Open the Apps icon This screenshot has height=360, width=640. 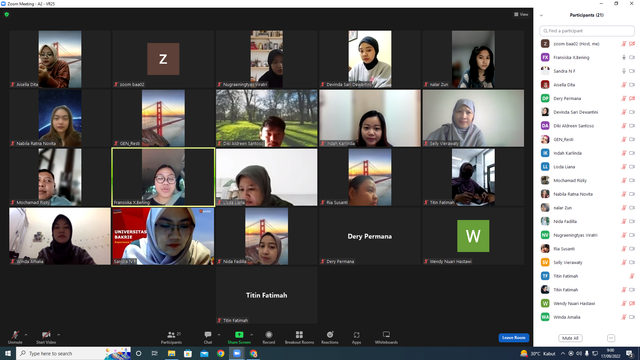coord(356,335)
